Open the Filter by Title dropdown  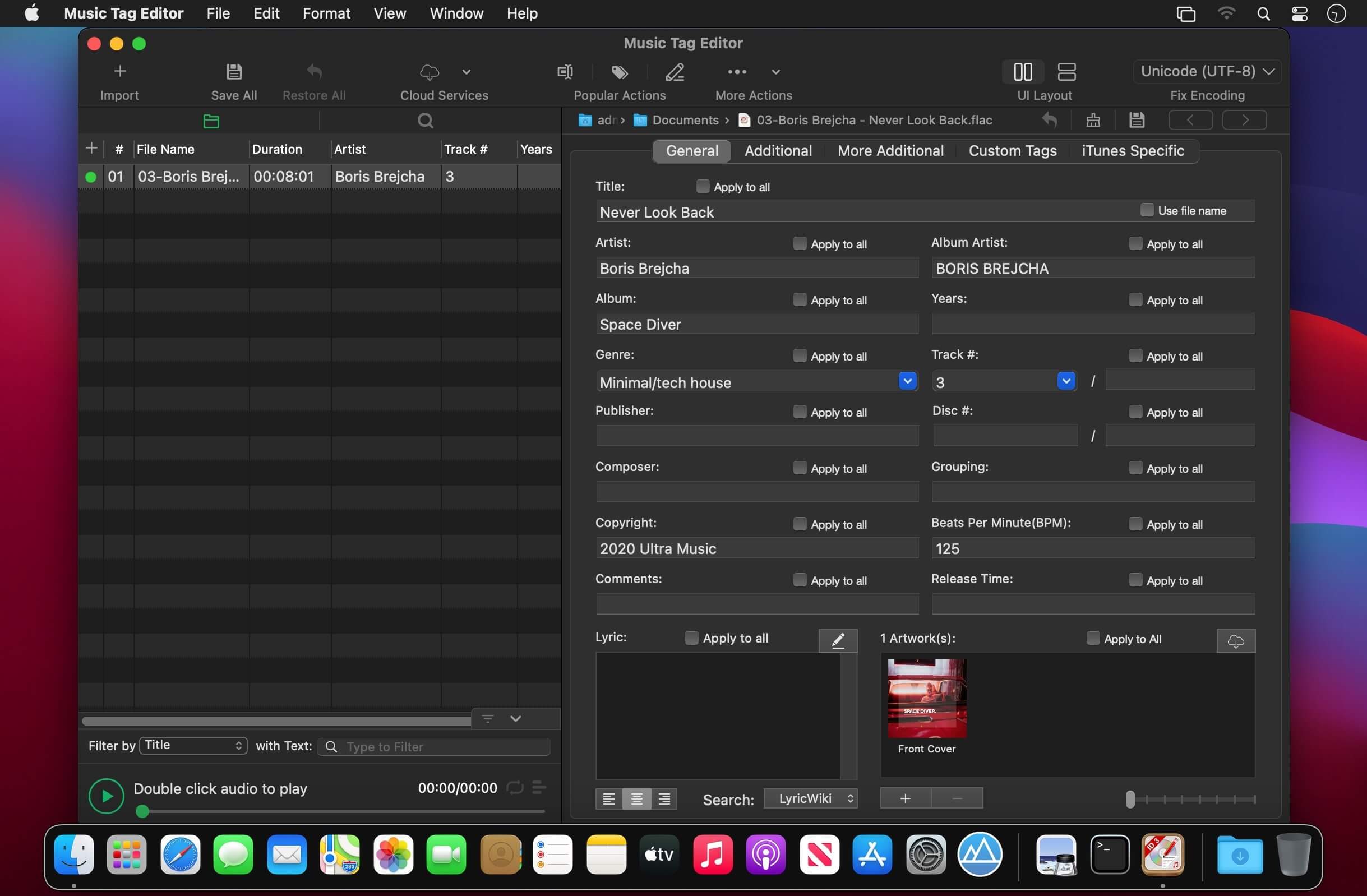point(193,746)
